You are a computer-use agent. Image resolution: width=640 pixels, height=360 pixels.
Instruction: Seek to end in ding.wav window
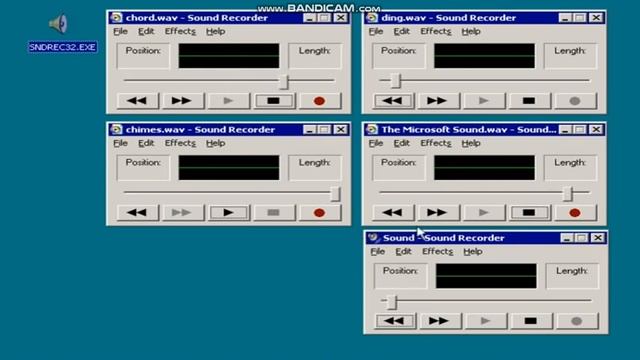[438, 101]
